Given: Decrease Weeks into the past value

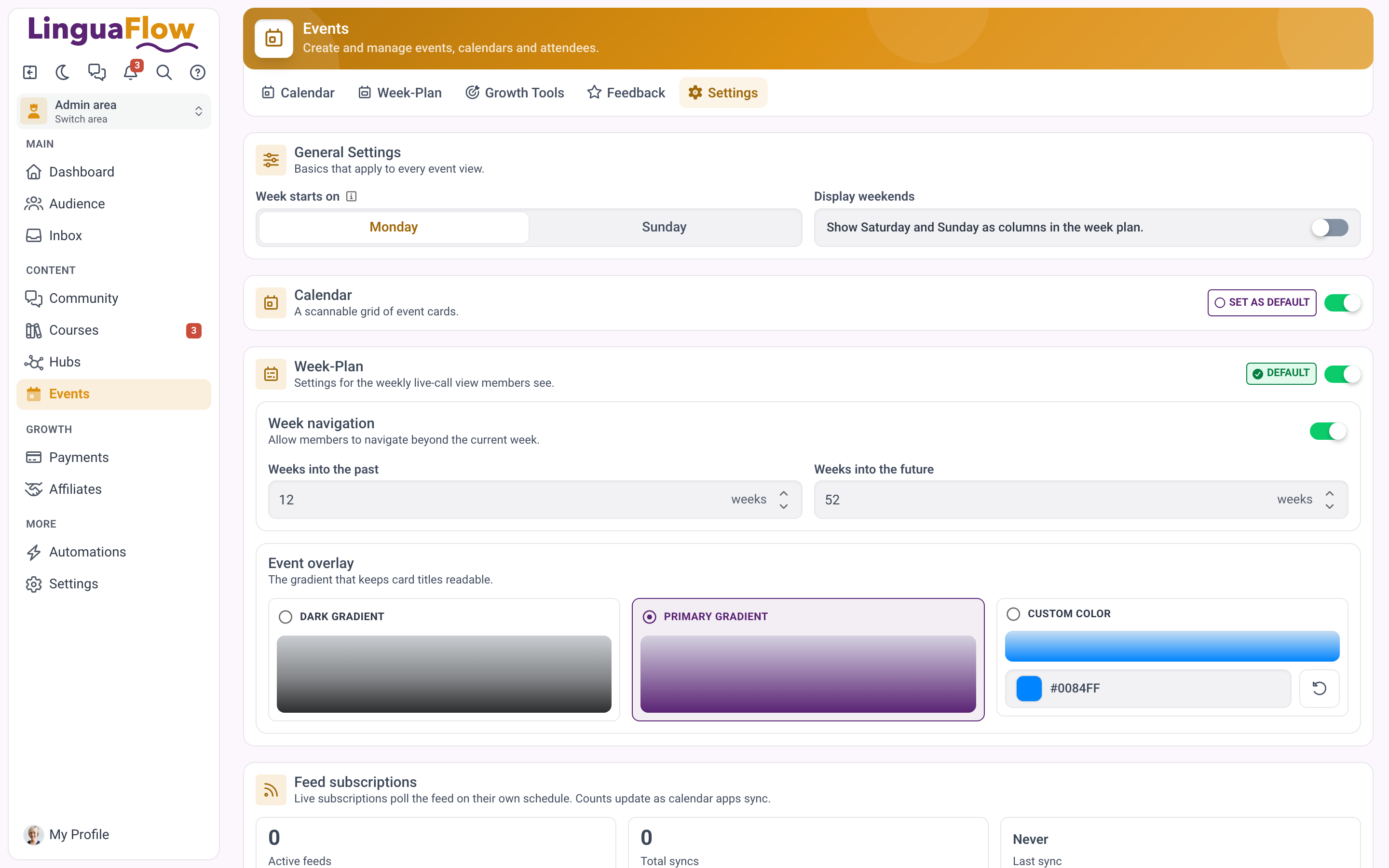Looking at the screenshot, I should click(783, 506).
